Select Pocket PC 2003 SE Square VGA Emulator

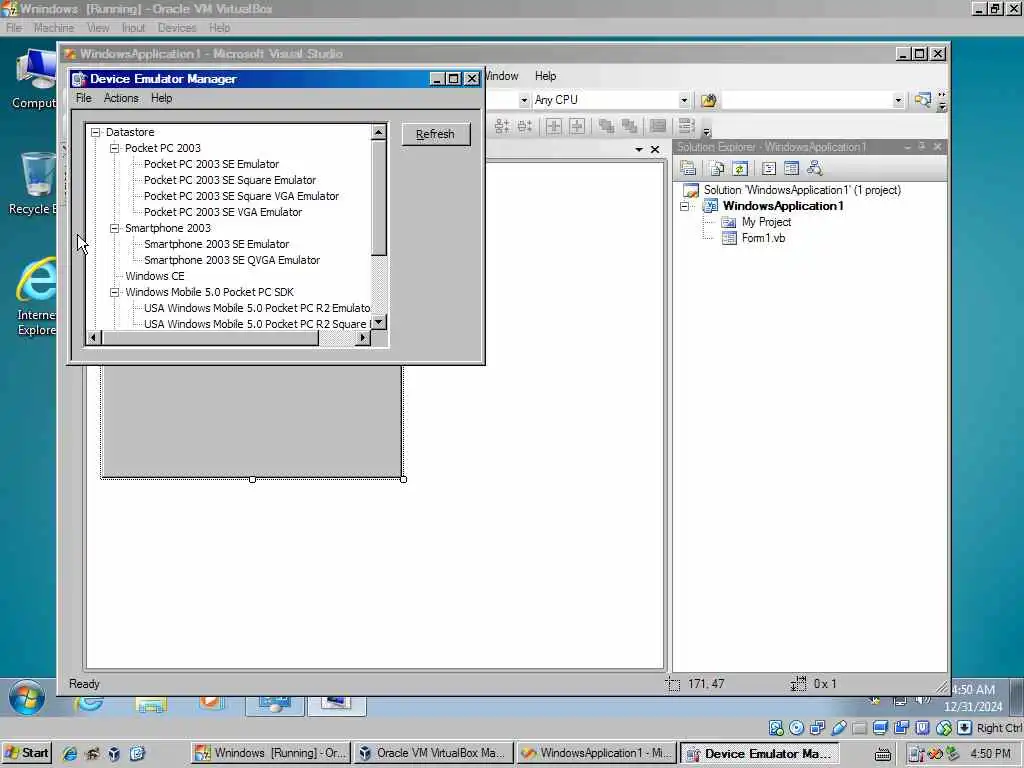[242, 196]
